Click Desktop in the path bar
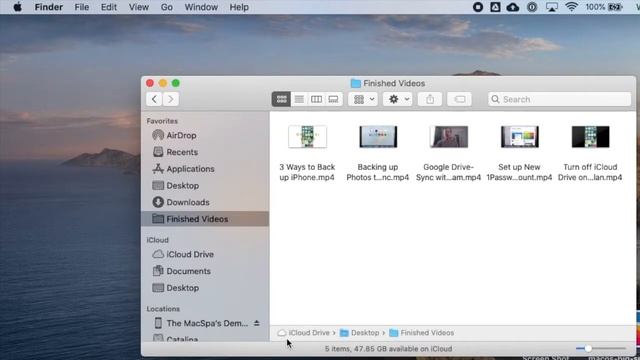Viewport: 640px width, 360px height. coord(360,333)
